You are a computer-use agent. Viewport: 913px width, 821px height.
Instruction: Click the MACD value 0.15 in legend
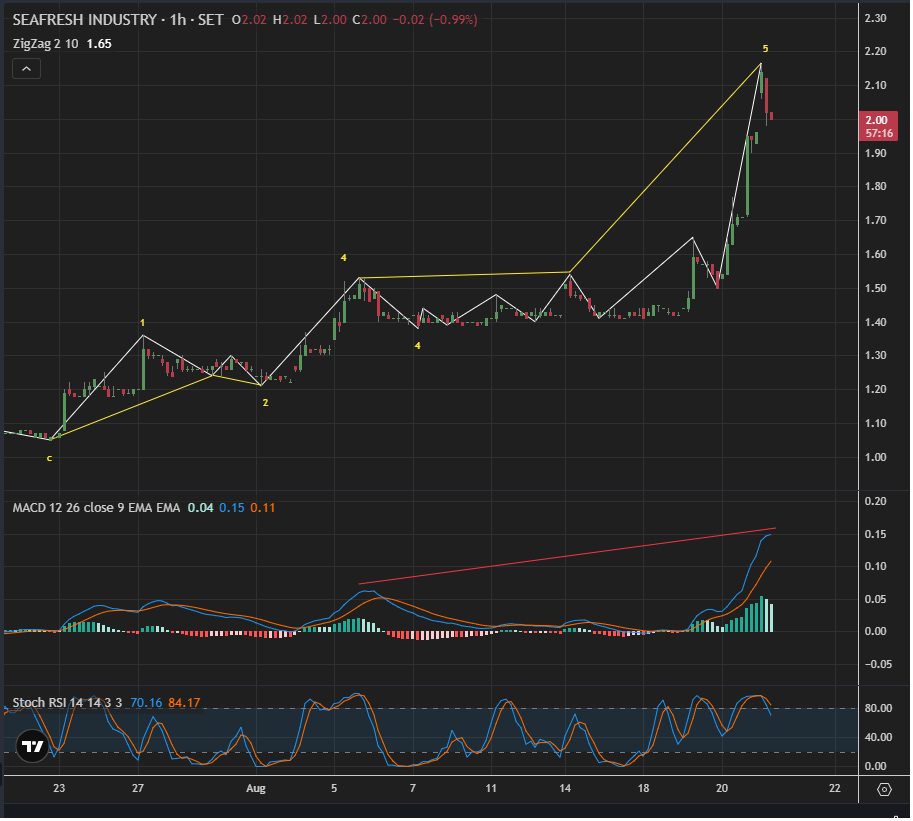pyautogui.click(x=232, y=509)
